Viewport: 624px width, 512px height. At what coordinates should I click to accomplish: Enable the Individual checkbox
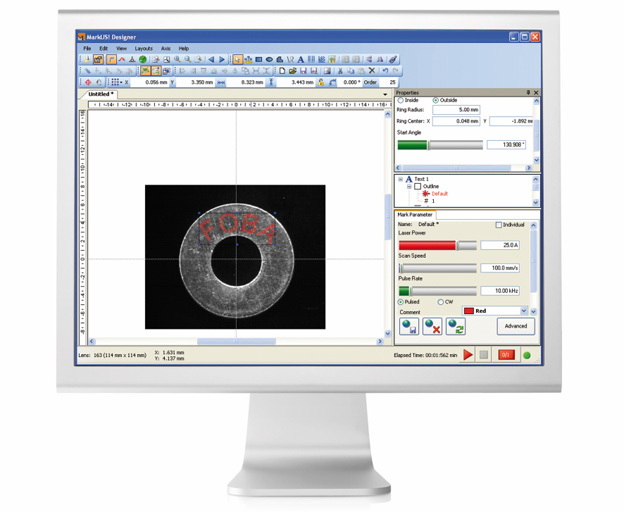coord(499,225)
